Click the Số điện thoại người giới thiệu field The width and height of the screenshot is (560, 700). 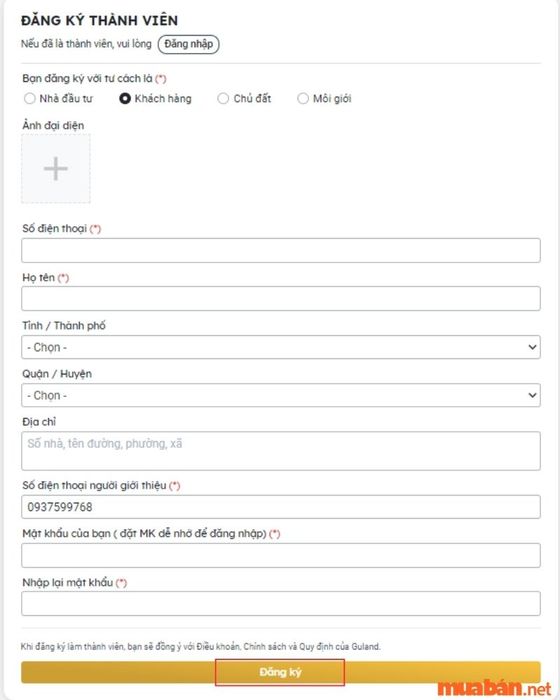click(281, 507)
